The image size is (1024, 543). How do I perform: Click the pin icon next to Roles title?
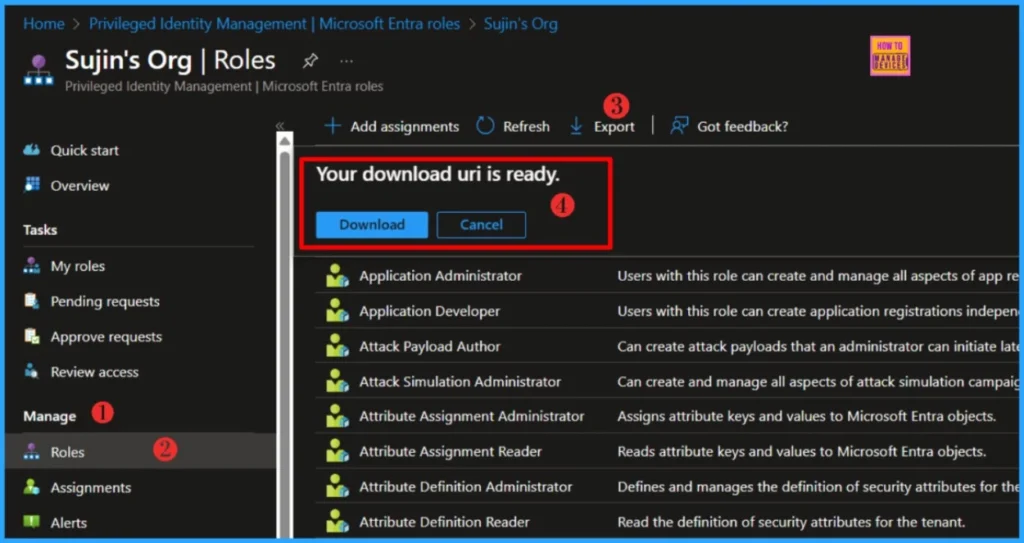310,61
